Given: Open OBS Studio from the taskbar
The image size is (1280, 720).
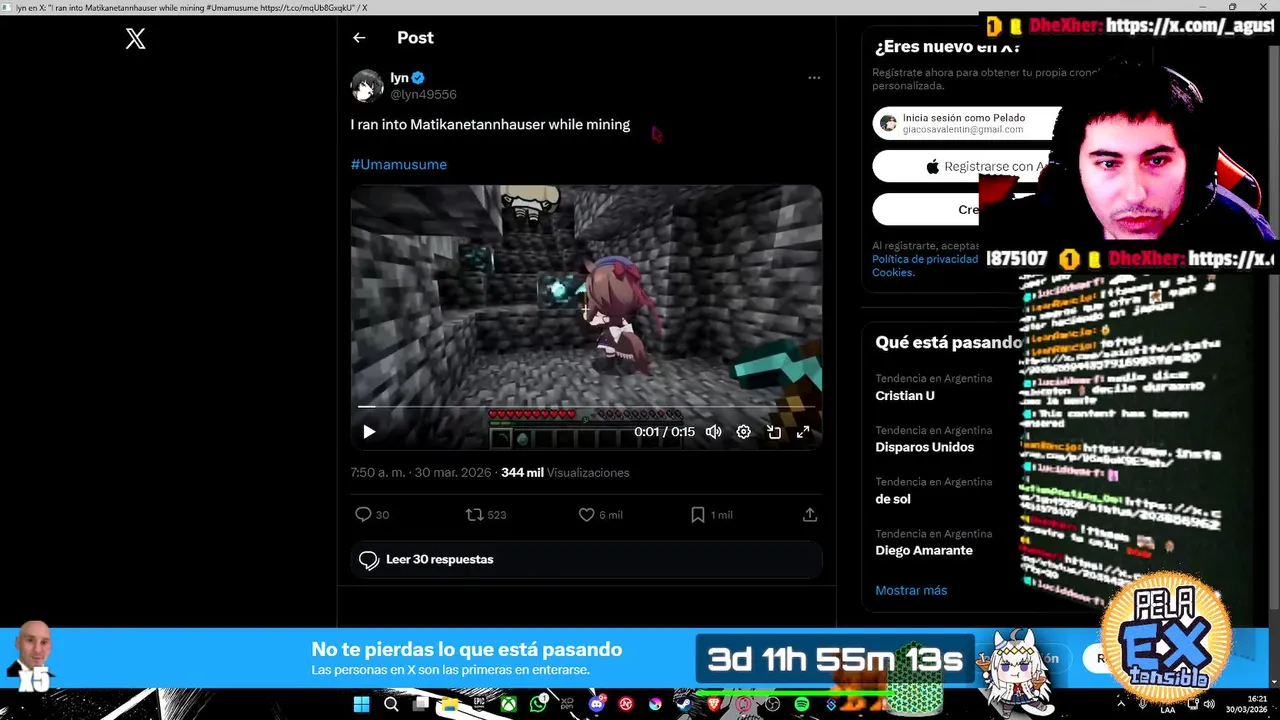Looking at the screenshot, I should (x=772, y=704).
